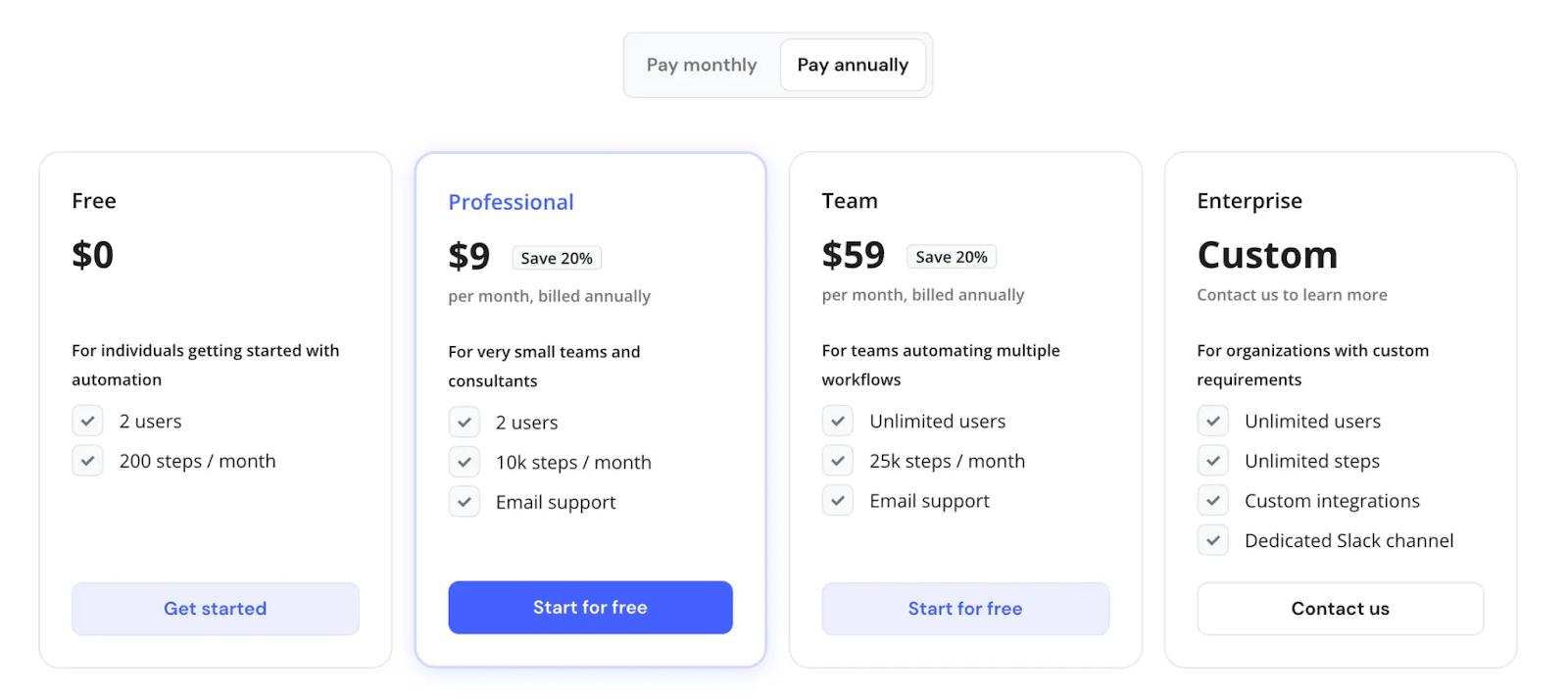The width and height of the screenshot is (1568, 699).
Task: Start for free on Team plan
Action: 965,609
